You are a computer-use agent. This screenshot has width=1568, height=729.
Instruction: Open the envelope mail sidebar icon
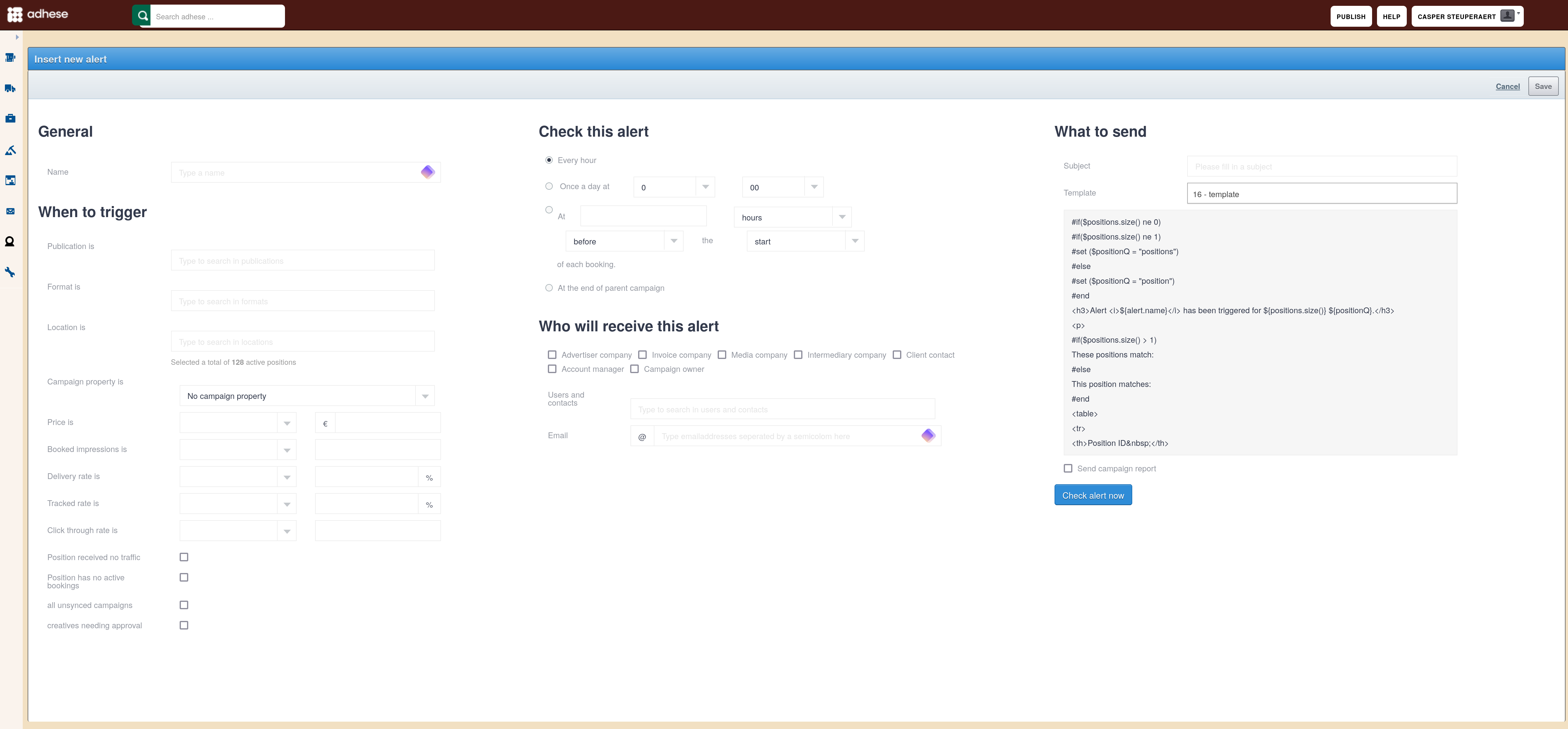tap(10, 211)
